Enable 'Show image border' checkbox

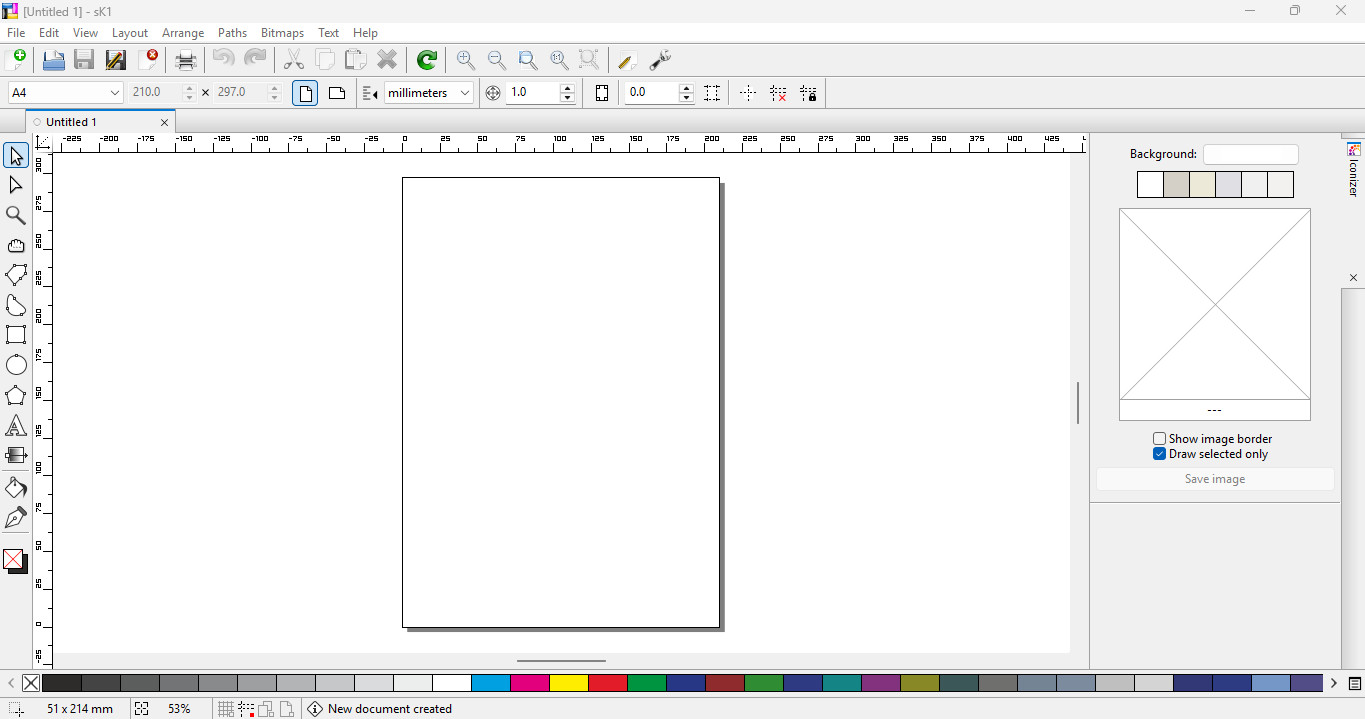tap(1159, 439)
